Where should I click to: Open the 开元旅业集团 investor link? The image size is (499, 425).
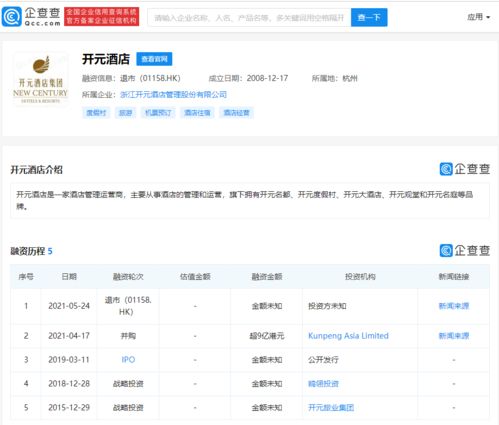331,407
